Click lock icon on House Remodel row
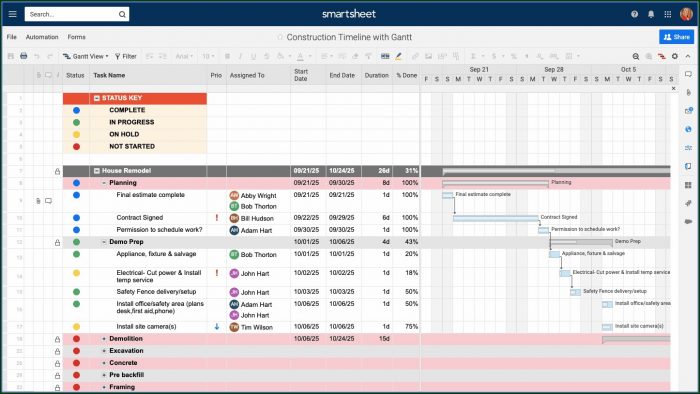This screenshot has height=394, width=700. point(58,171)
